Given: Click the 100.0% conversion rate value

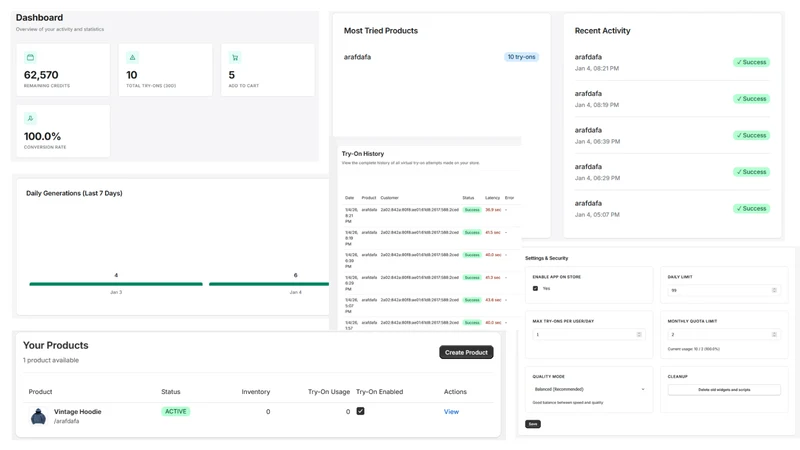Looking at the screenshot, I should point(42,136).
